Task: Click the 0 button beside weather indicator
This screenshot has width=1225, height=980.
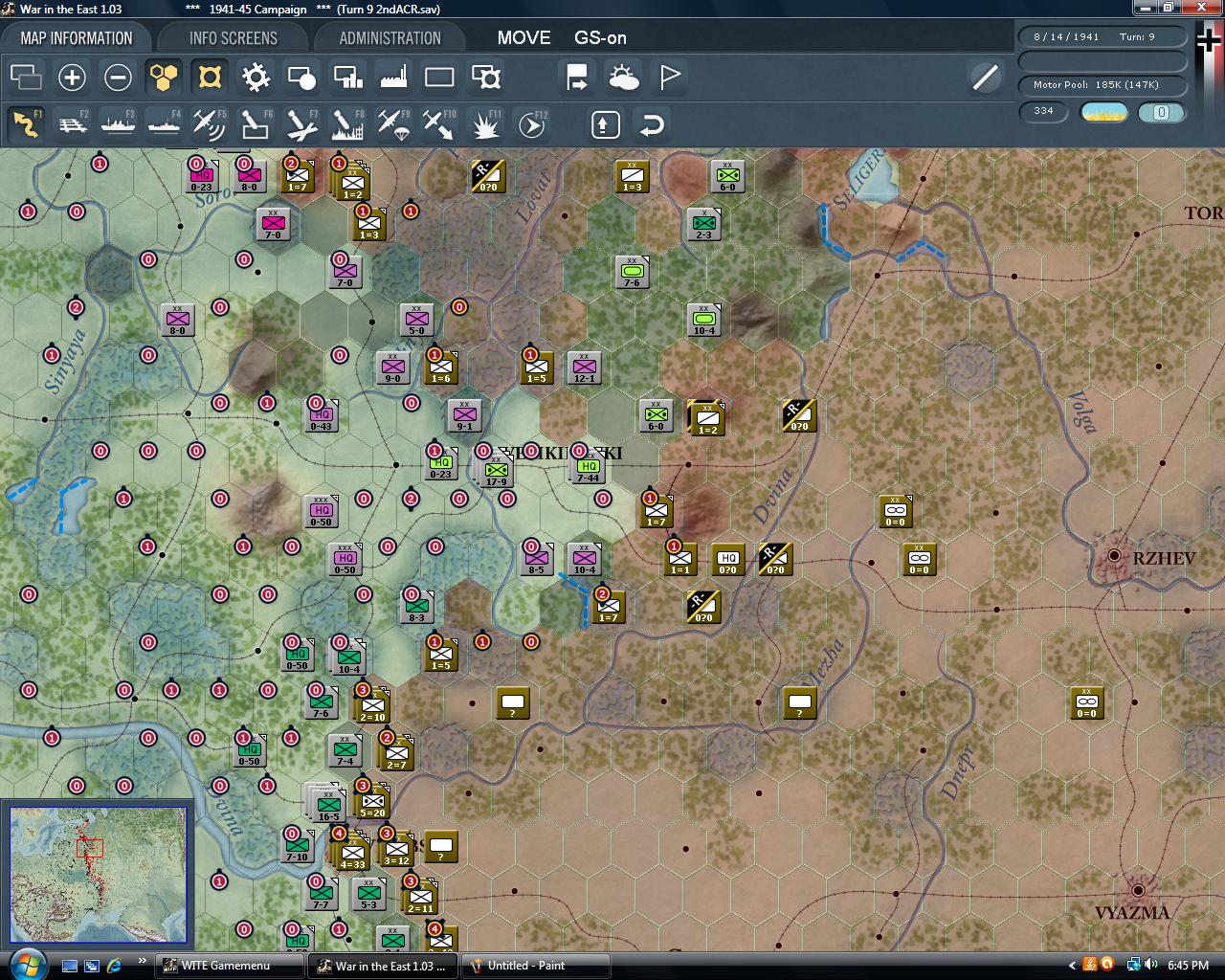Action: point(1162,112)
